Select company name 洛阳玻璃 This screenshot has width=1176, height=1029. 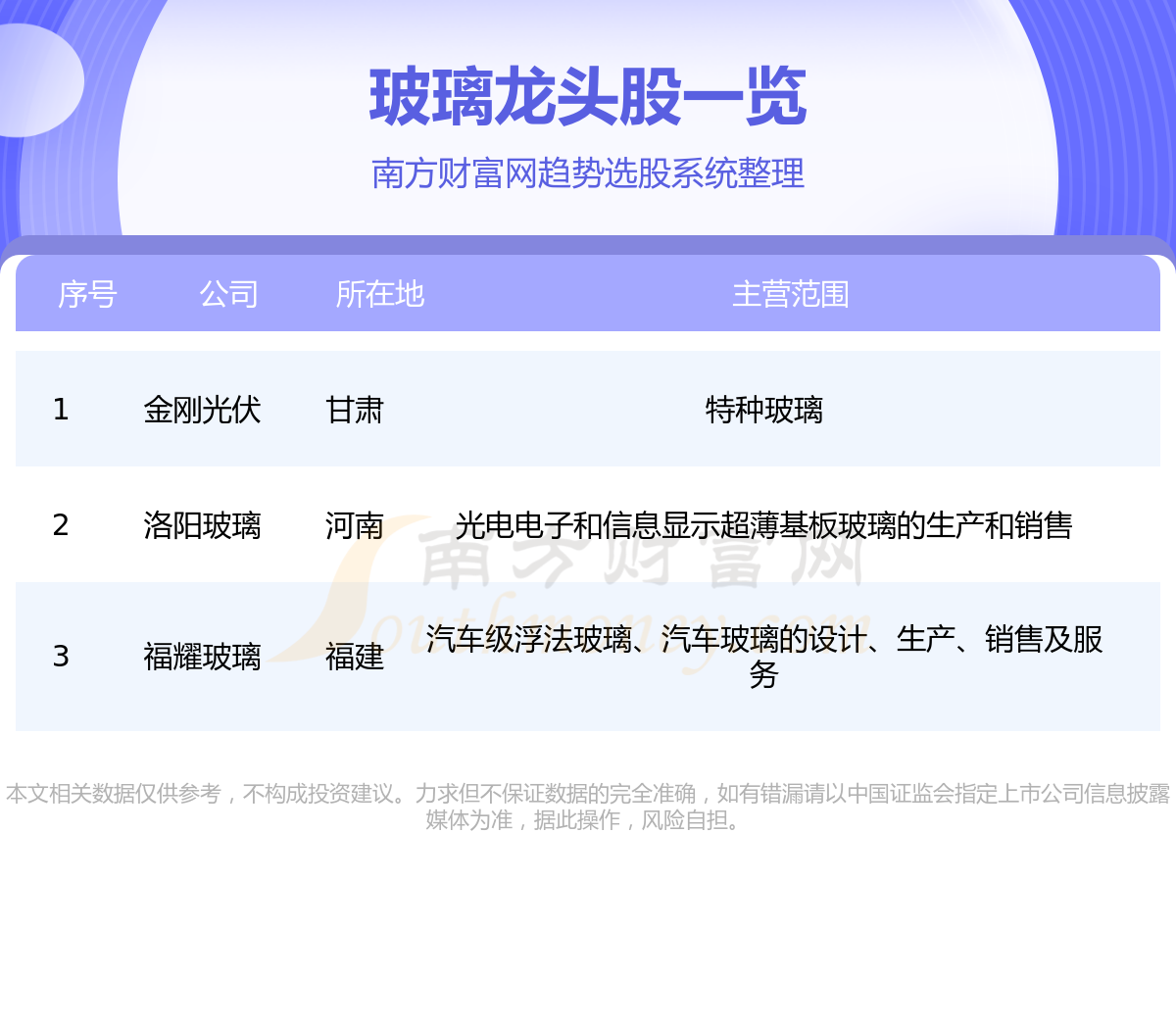click(x=202, y=525)
